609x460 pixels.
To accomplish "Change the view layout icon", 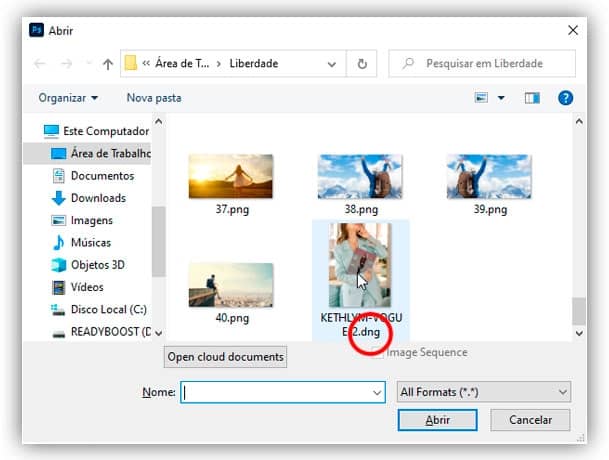I will (x=481, y=98).
